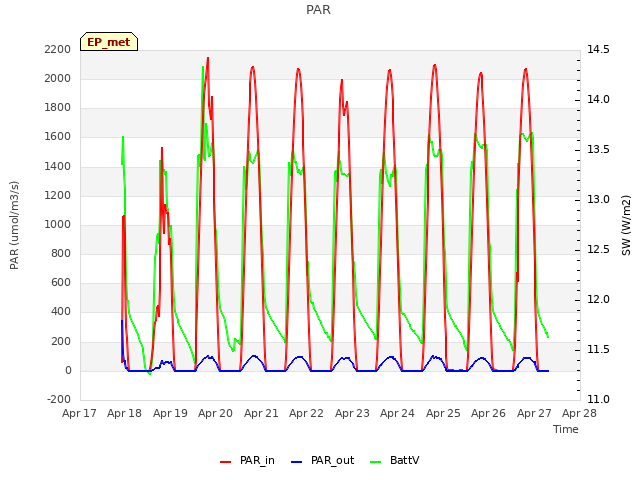
Task: Toggle the PAR_out legend entry
Action: coord(322,460)
